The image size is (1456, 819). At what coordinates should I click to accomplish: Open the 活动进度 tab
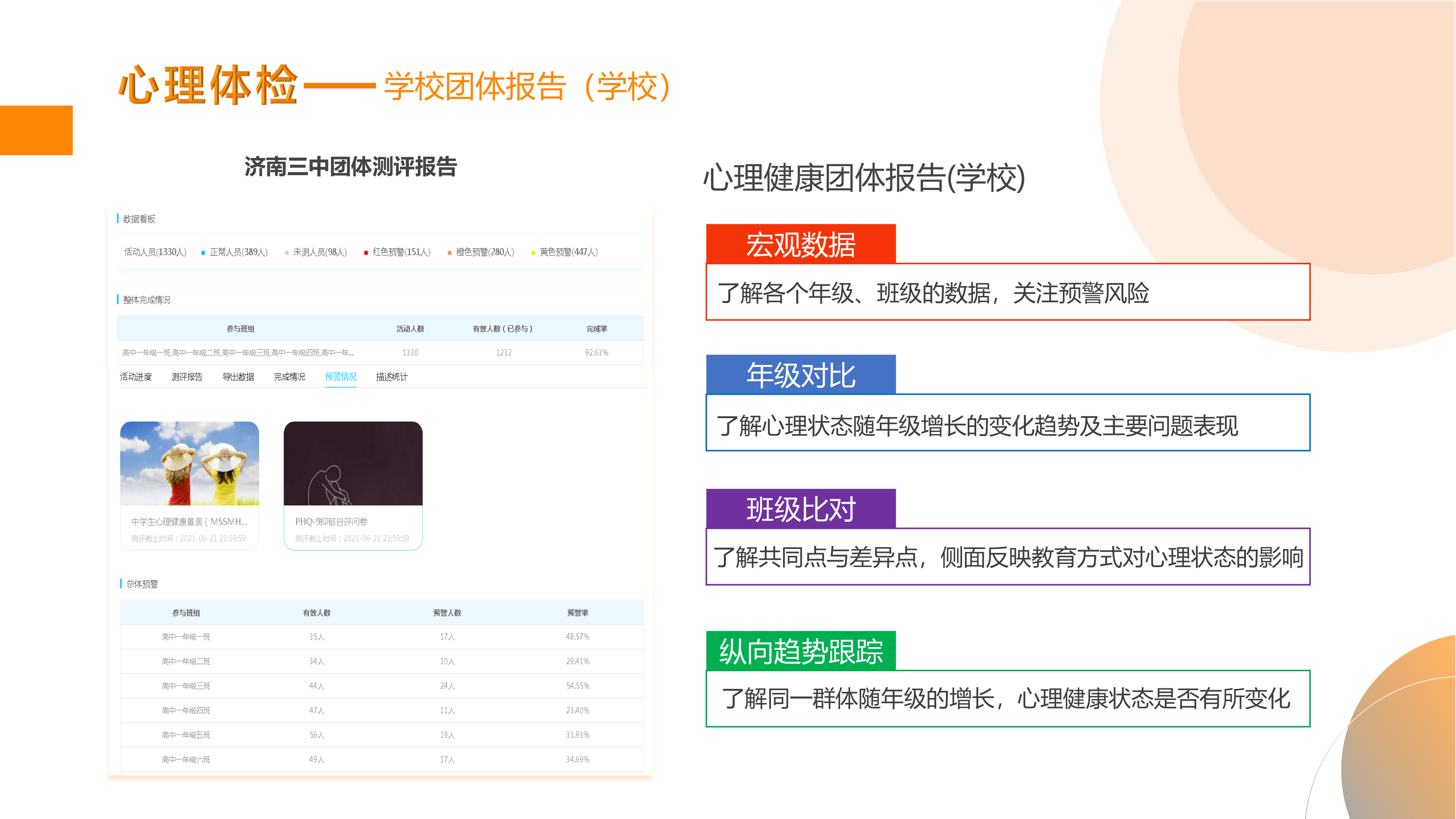click(x=136, y=377)
